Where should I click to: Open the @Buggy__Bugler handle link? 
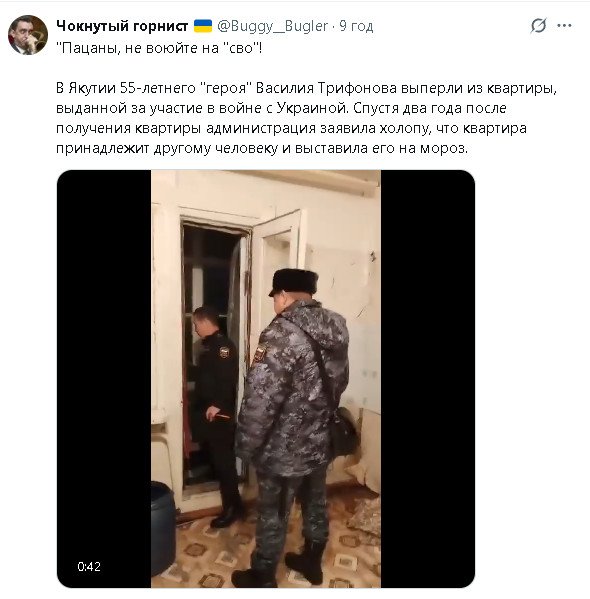tap(272, 26)
